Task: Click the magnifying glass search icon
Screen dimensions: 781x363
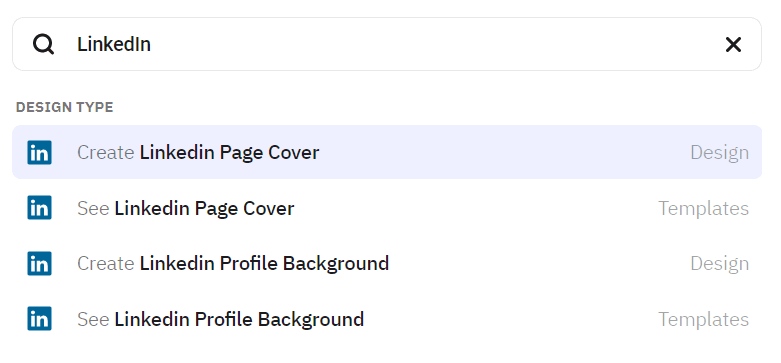Action: [43, 44]
